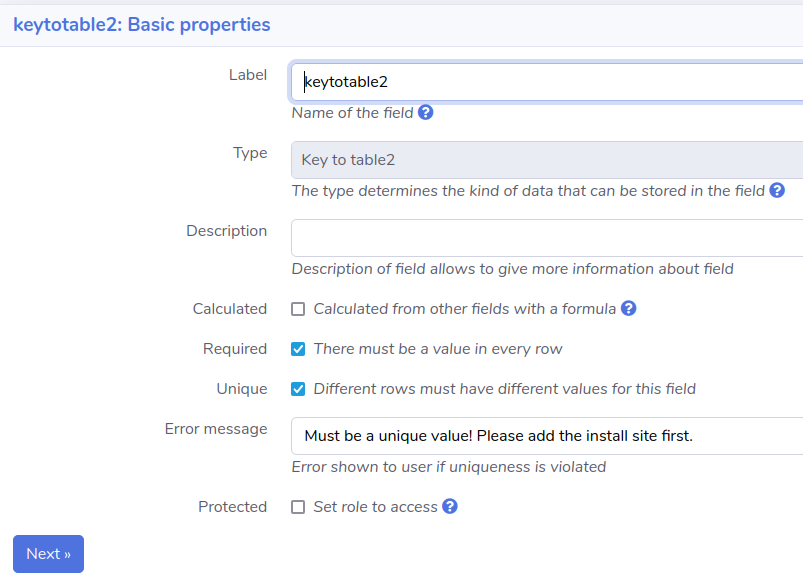Uncheck the Required checkbox

coord(298,349)
